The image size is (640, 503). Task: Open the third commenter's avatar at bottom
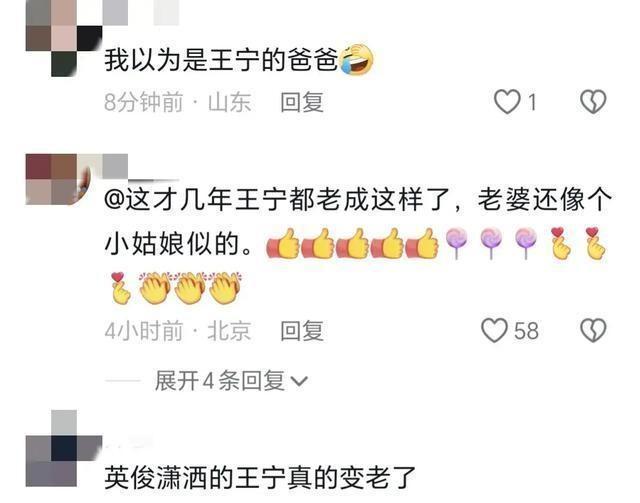64,448
